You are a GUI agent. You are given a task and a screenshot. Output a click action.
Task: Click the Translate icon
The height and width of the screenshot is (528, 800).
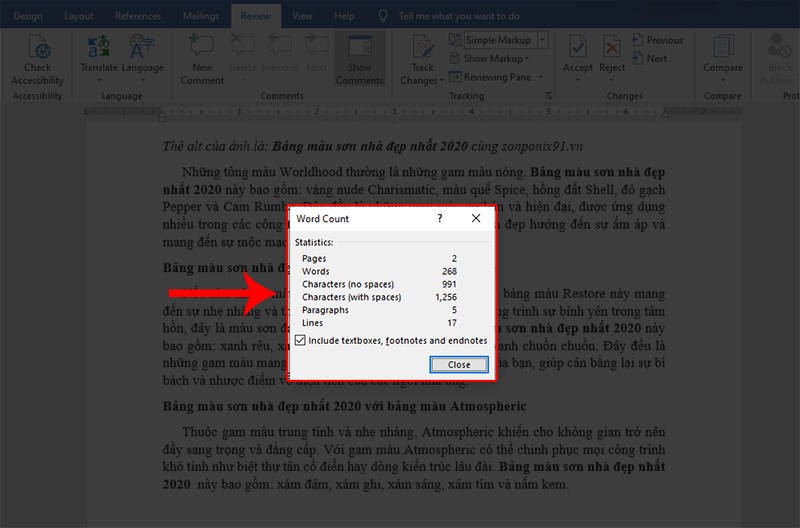98,46
